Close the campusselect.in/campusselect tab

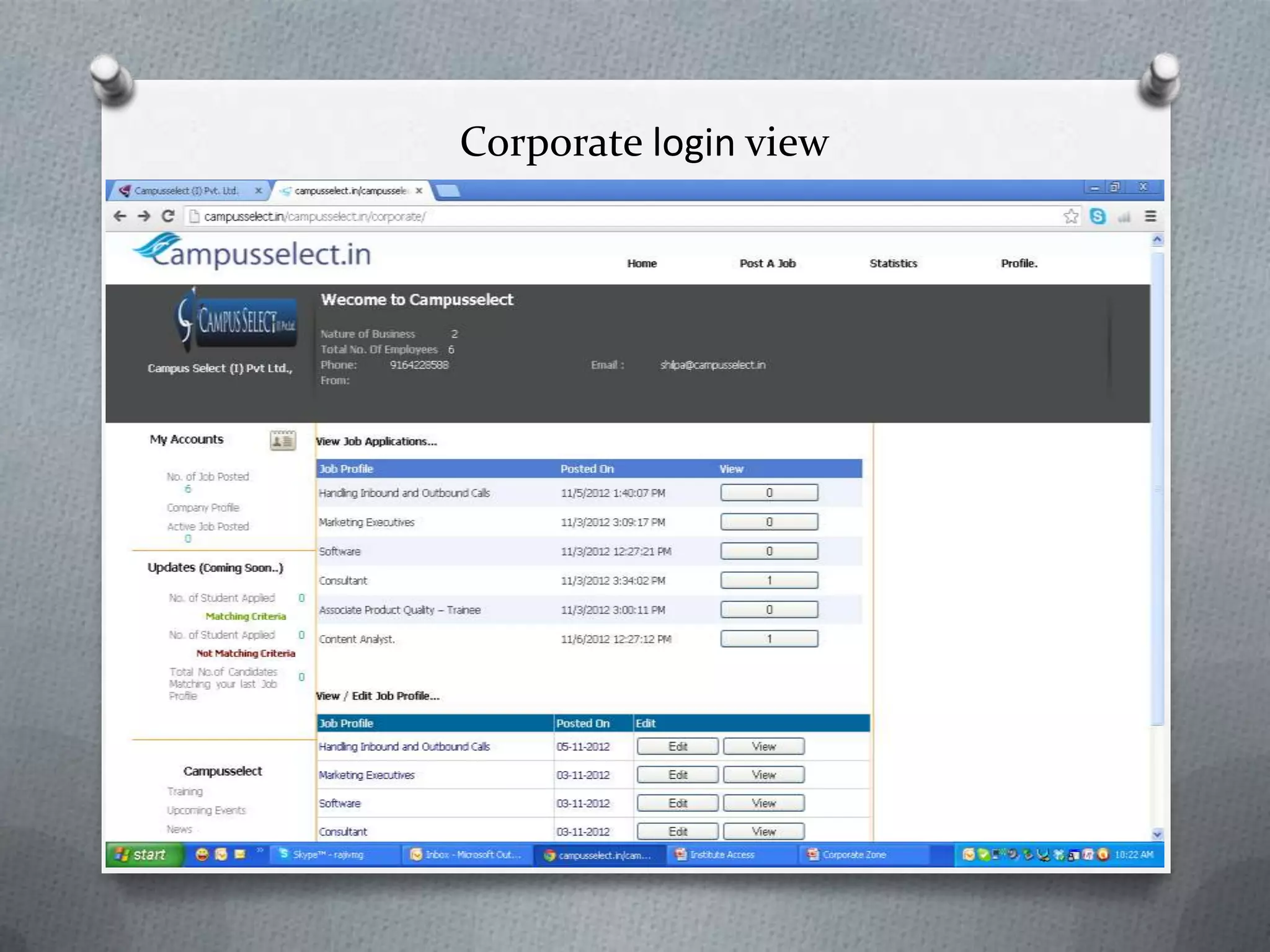coord(419,191)
